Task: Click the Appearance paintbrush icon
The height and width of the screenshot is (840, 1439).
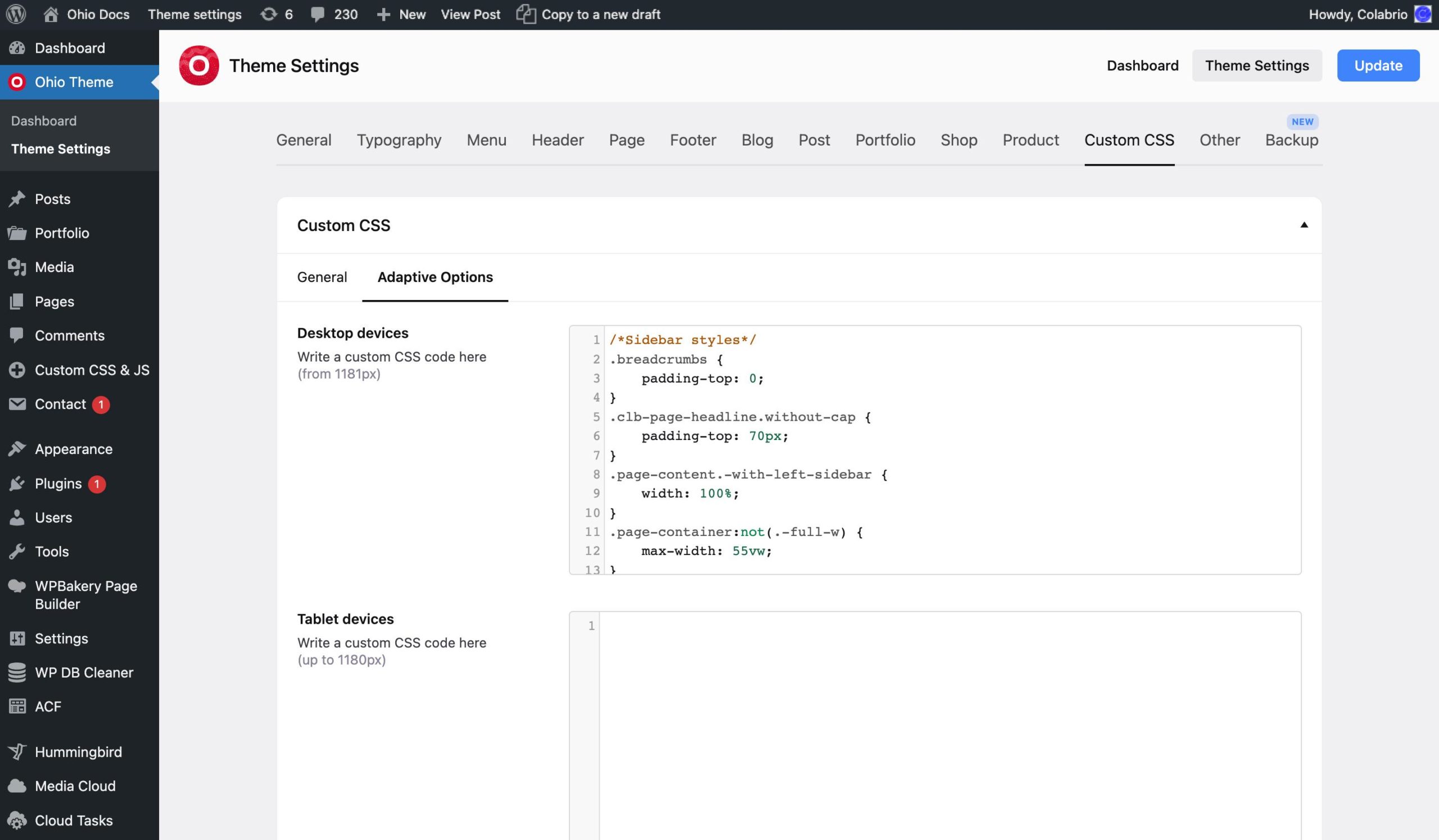Action: (x=17, y=449)
